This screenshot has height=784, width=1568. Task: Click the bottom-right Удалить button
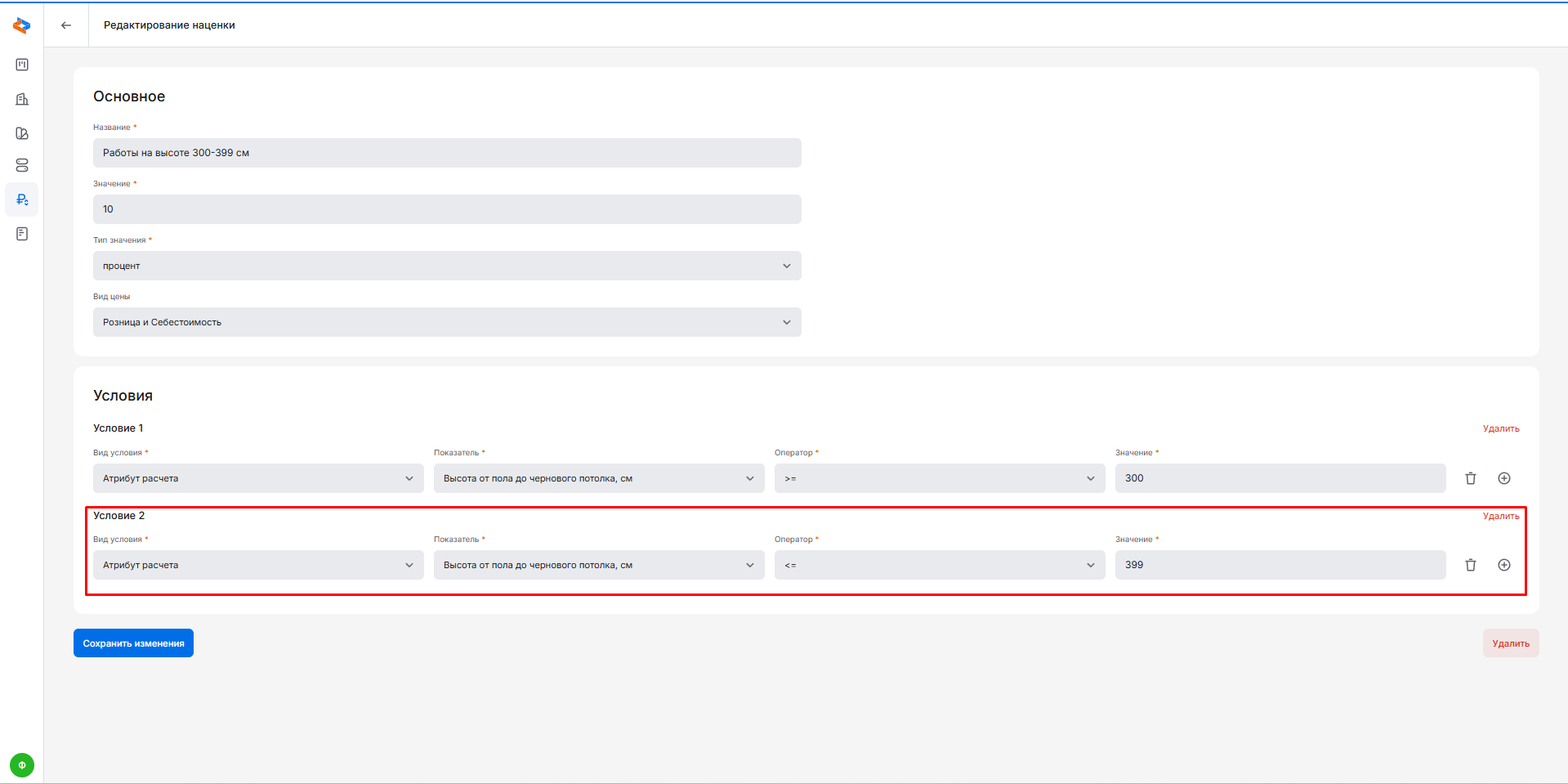[x=1510, y=643]
